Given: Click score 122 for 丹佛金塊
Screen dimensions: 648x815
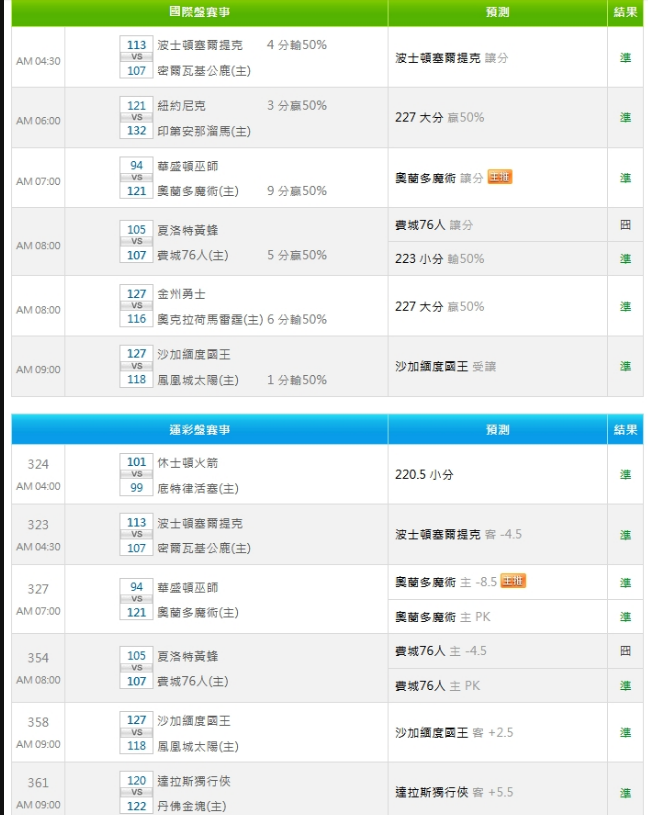Looking at the screenshot, I should coord(137,806).
